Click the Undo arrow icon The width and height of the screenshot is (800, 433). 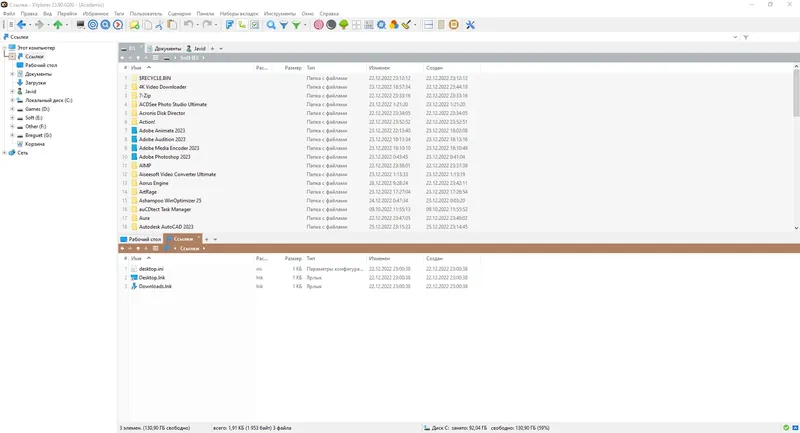pyautogui.click(x=188, y=24)
